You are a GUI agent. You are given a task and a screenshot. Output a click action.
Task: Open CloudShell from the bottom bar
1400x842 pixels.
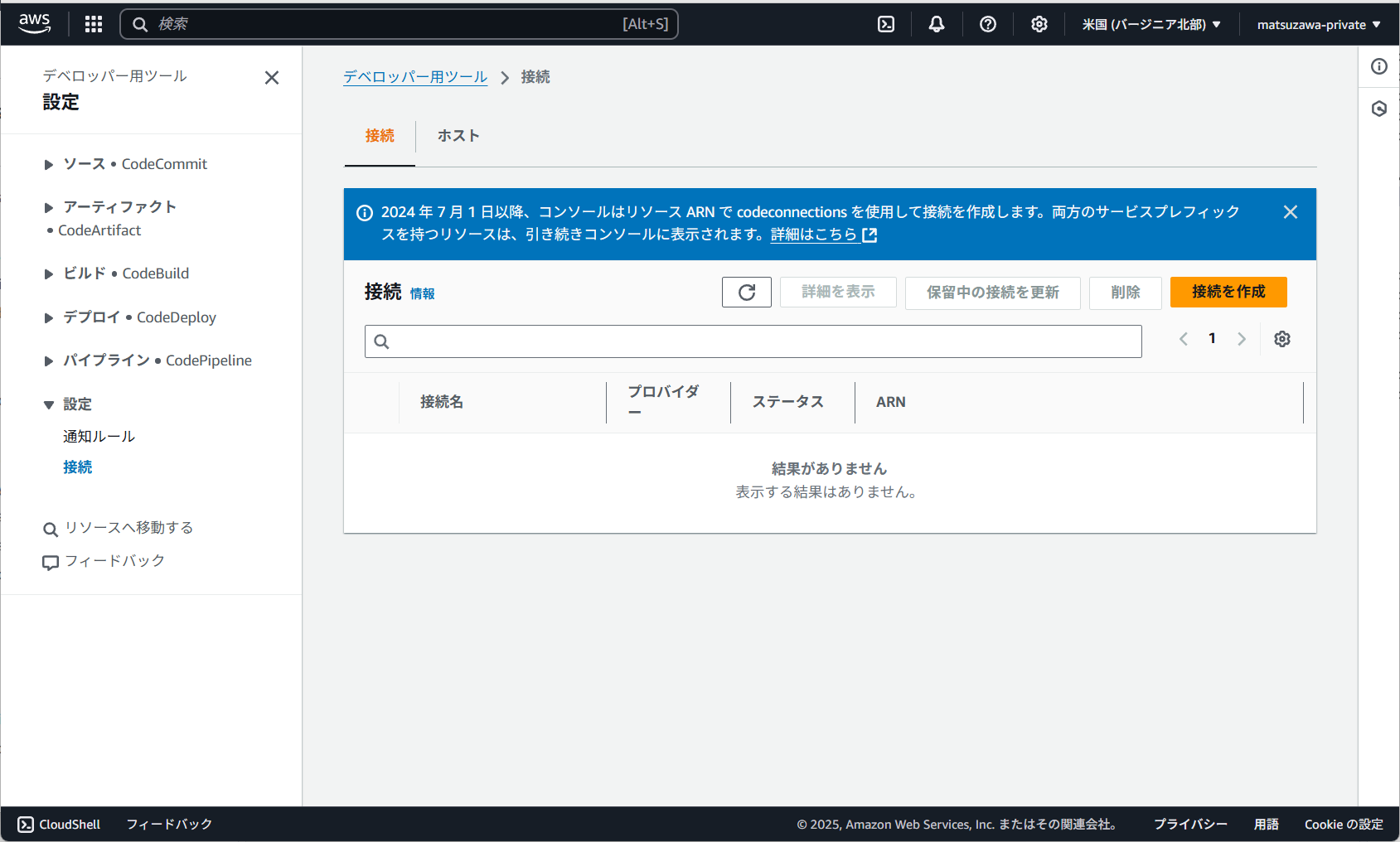coord(58,824)
